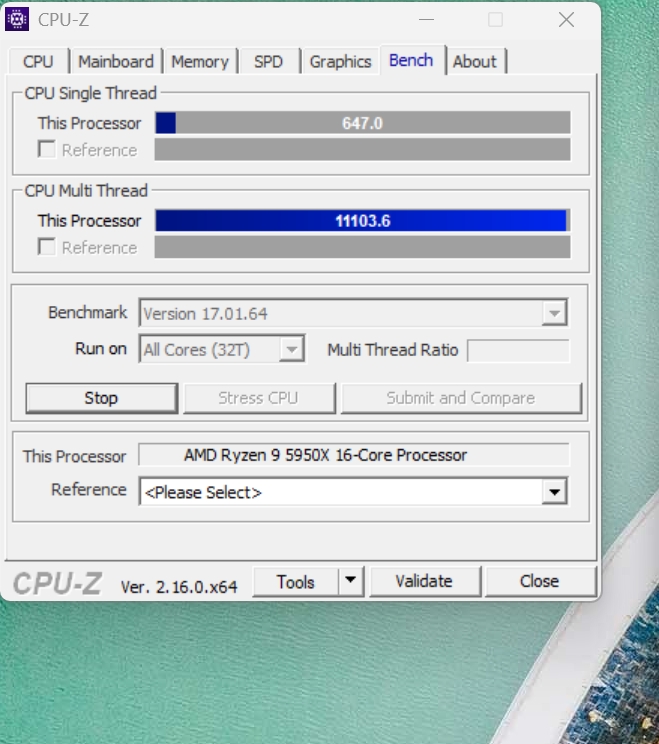The image size is (659, 744).
Task: Select the Memory tab
Action: pos(200,62)
